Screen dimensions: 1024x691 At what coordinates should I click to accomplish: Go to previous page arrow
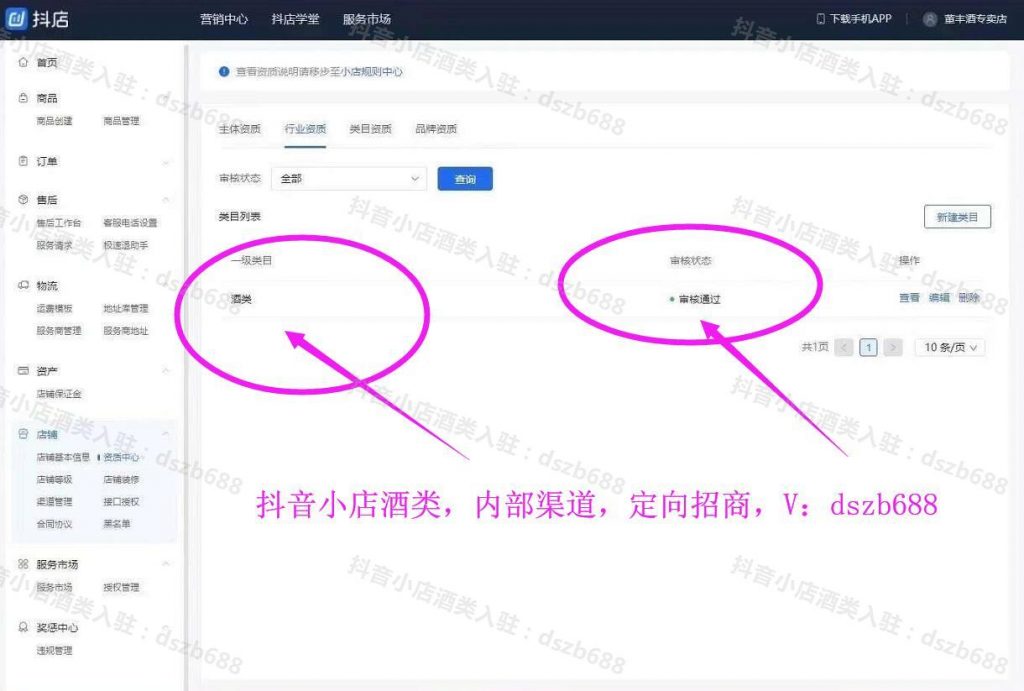844,347
